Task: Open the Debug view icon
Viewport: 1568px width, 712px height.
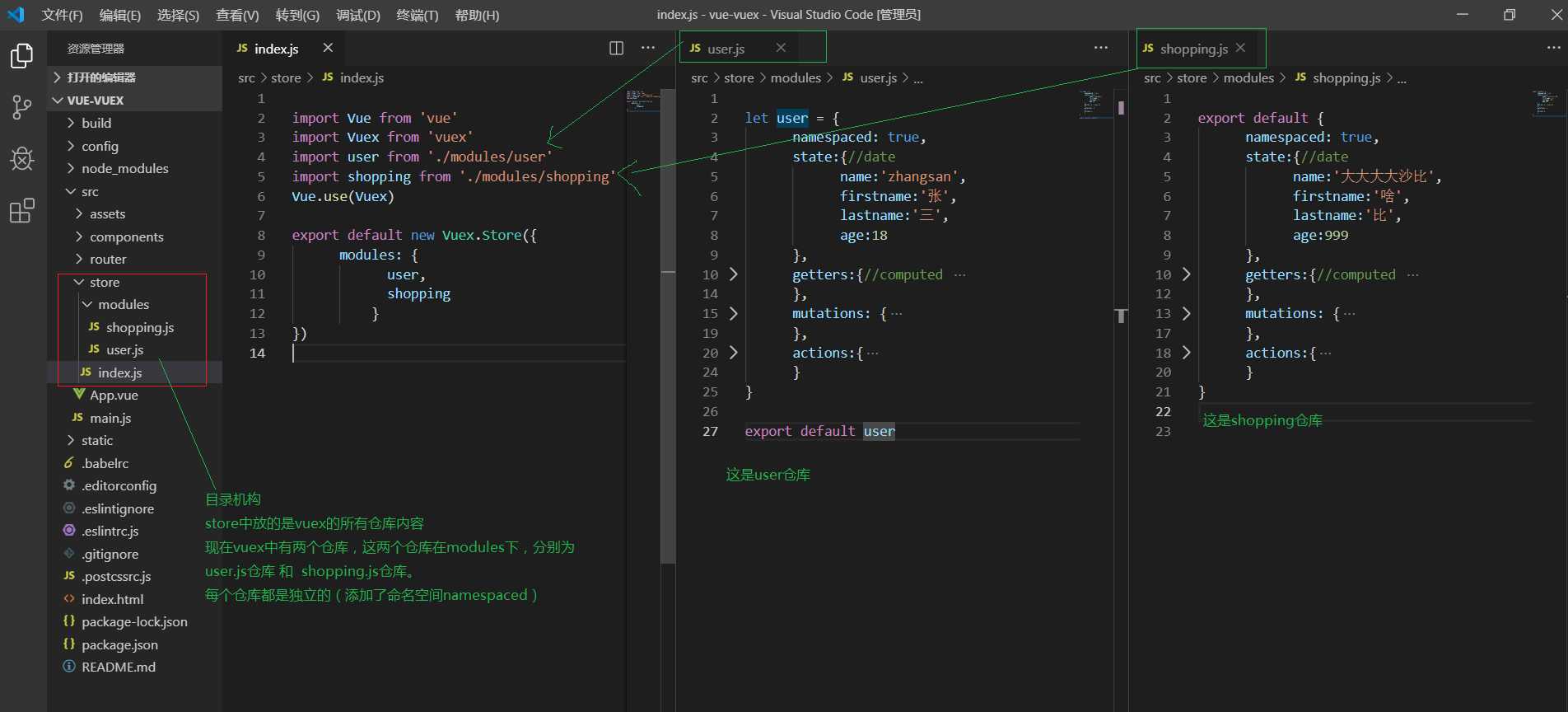Action: 22,159
